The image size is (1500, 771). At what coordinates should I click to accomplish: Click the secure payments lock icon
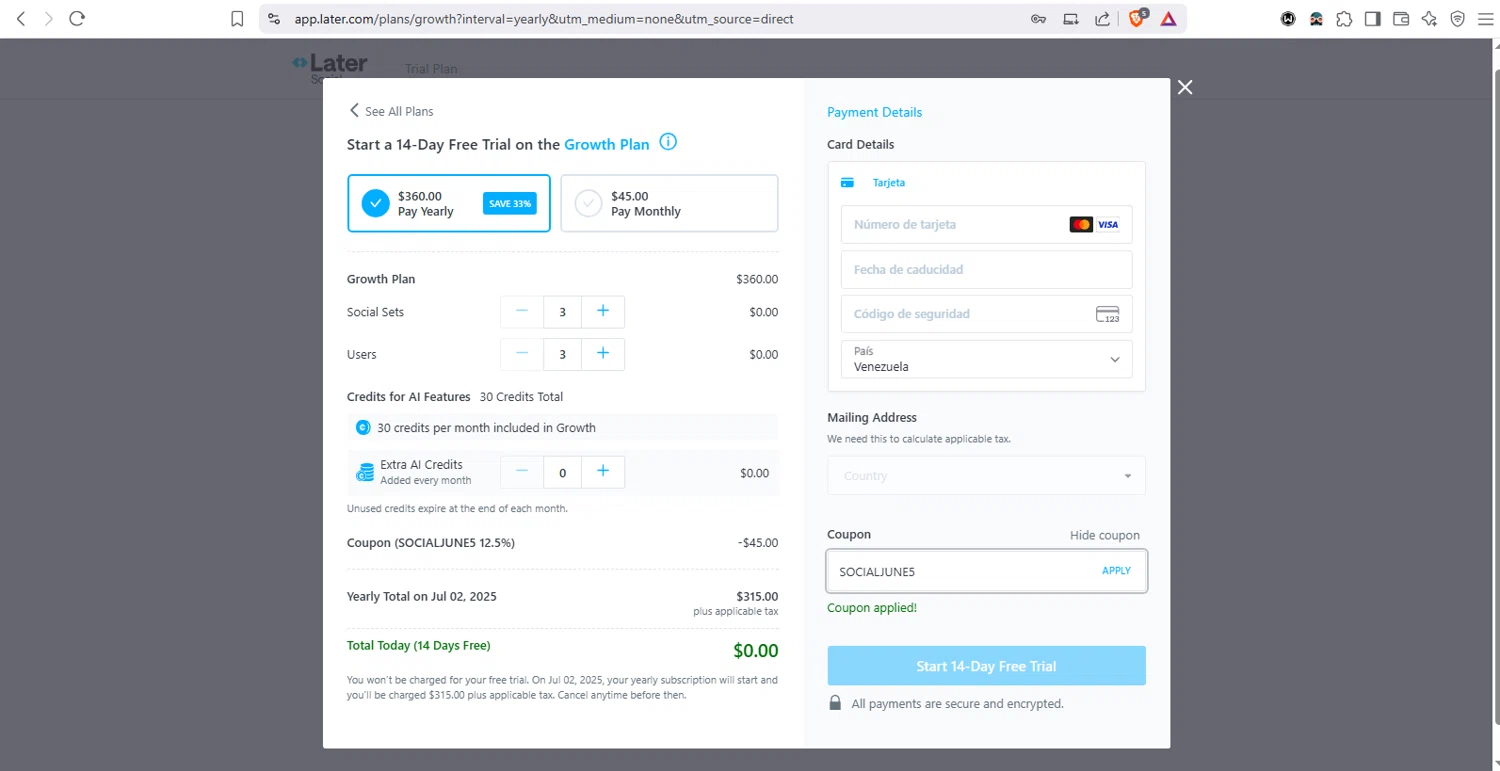click(835, 703)
